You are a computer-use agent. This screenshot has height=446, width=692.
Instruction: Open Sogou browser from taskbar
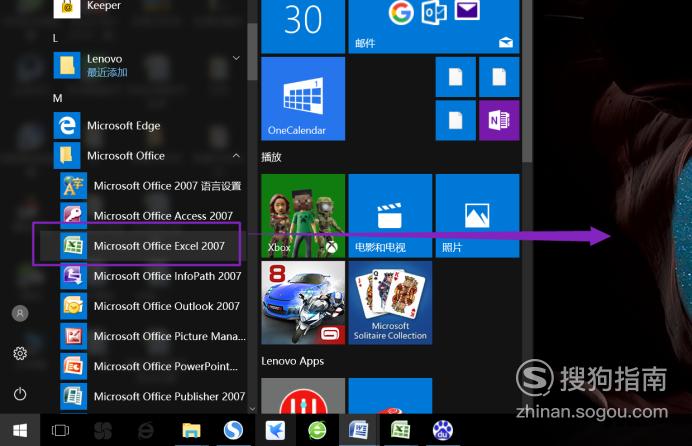[233, 430]
